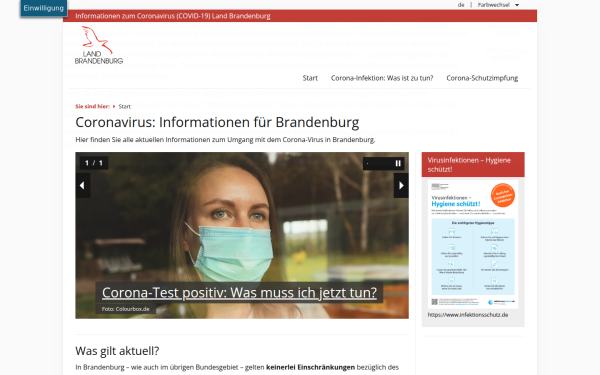Viewport: 600px width, 375px height.
Task: Open 'Corona-Test positiv: Was muss ich jetzt tun?' link
Action: click(x=239, y=293)
